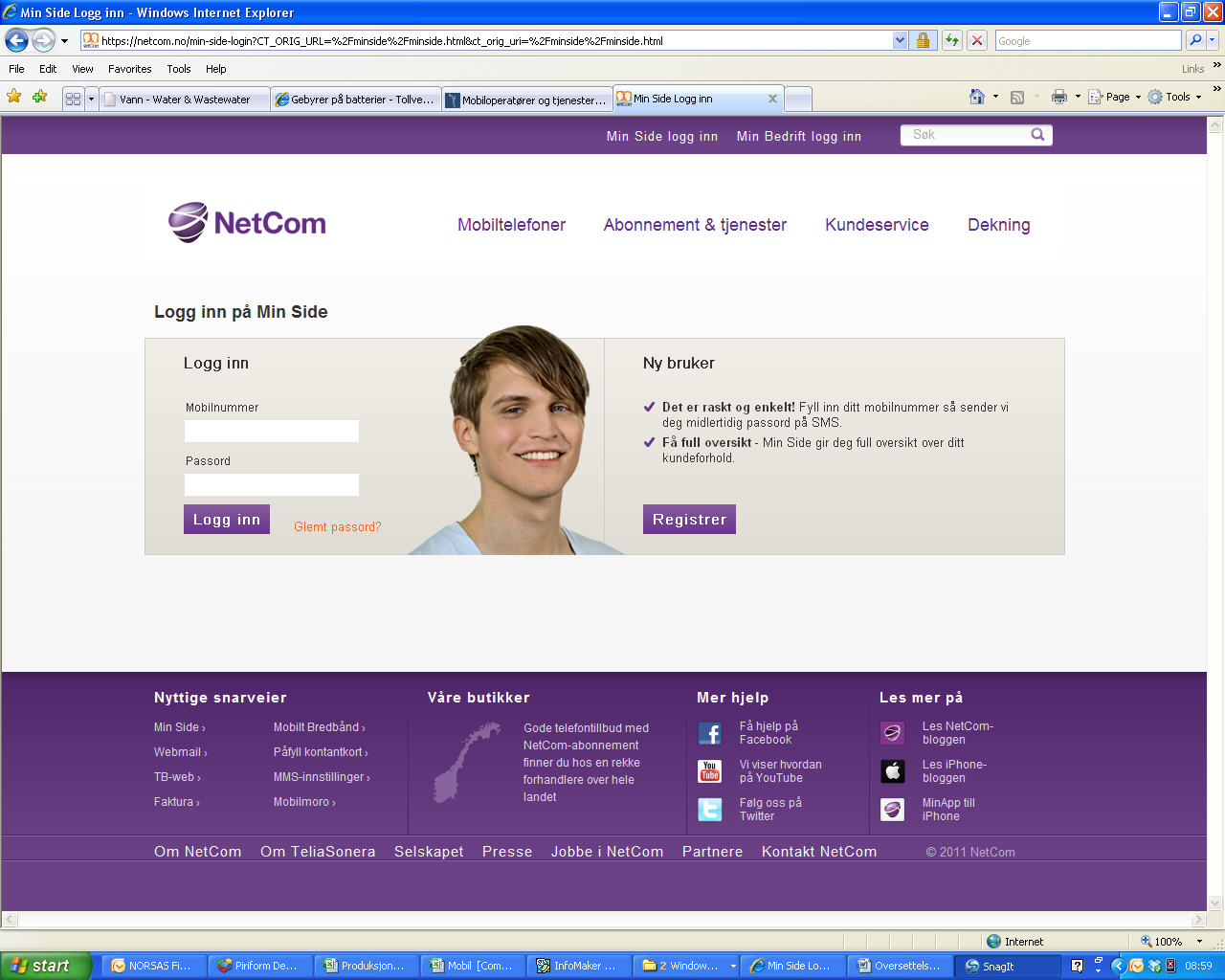Click the Zoom level magnifier in status bar
Screen dimensions: 1225x980
[1146, 942]
